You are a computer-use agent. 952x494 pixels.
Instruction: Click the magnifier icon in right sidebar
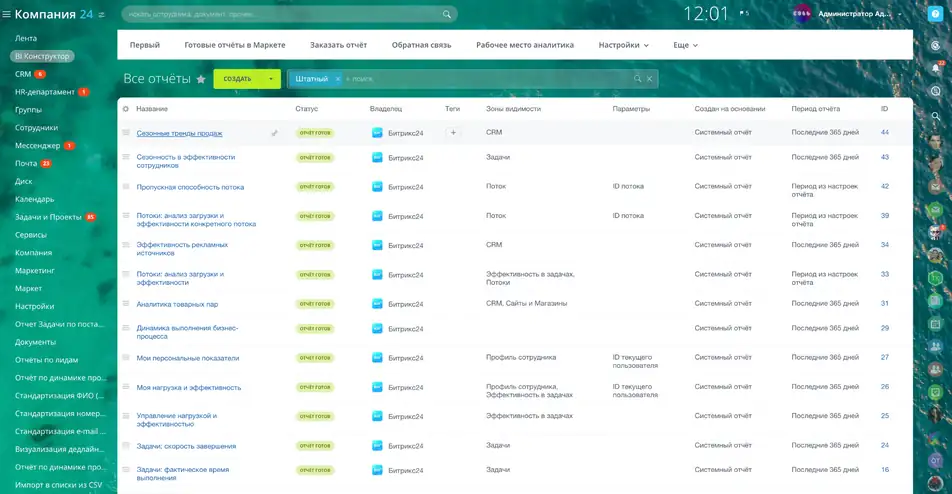[x=936, y=116]
